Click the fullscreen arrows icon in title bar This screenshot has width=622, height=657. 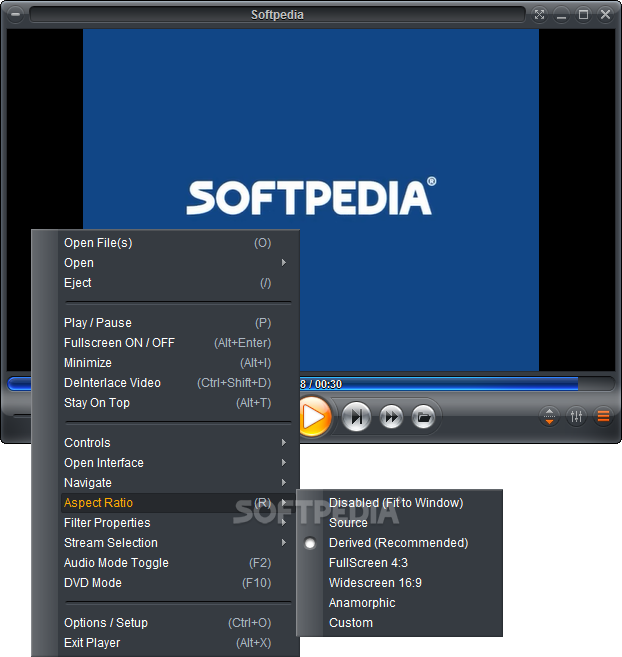click(x=539, y=15)
